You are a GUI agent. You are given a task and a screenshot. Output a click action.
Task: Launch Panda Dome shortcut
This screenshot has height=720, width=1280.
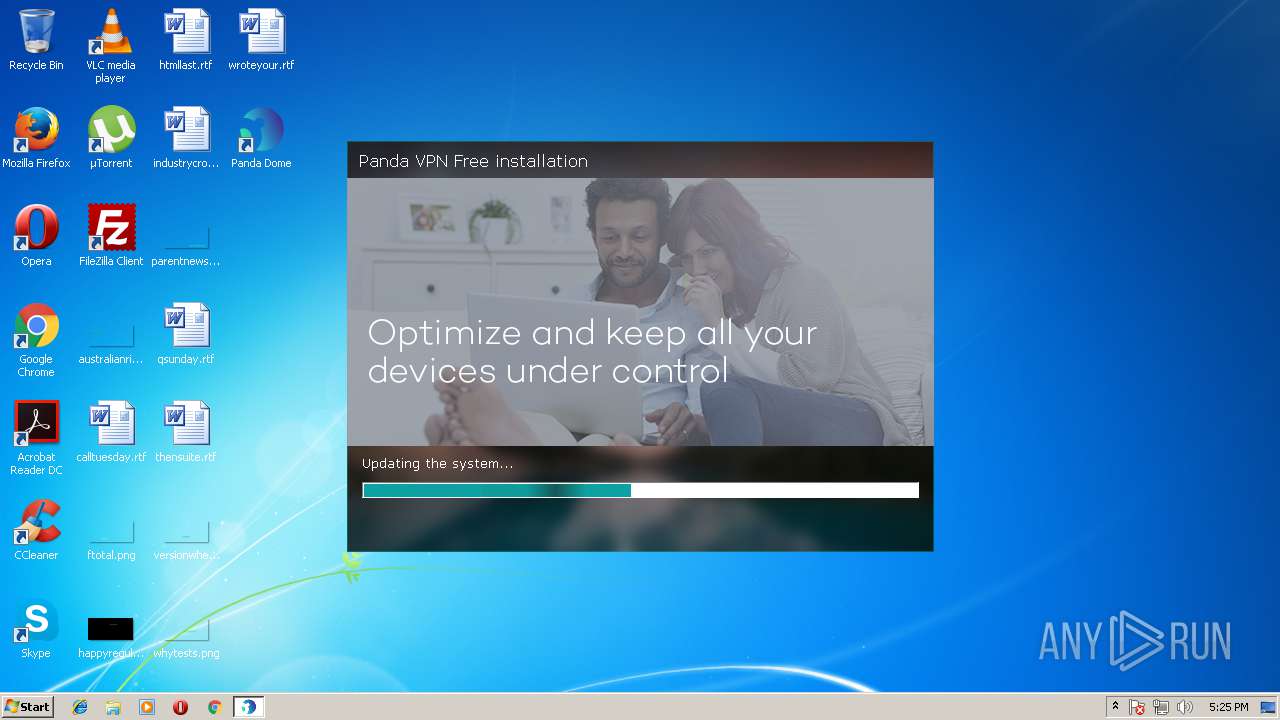click(261, 130)
